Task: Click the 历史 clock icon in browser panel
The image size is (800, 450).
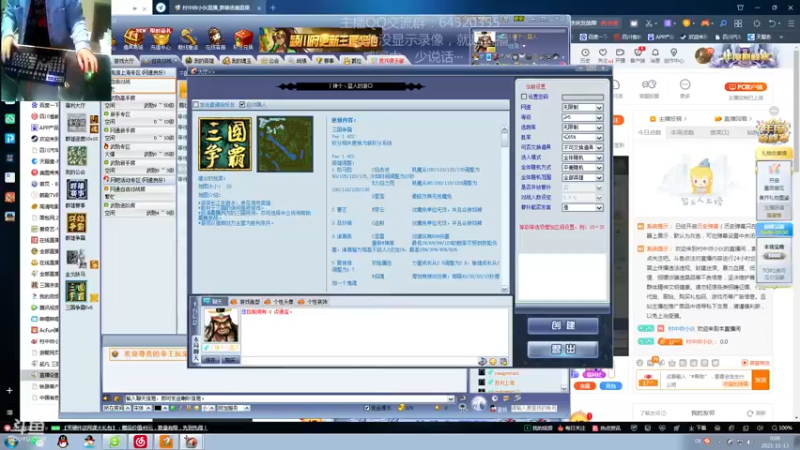Action: click(x=585, y=55)
